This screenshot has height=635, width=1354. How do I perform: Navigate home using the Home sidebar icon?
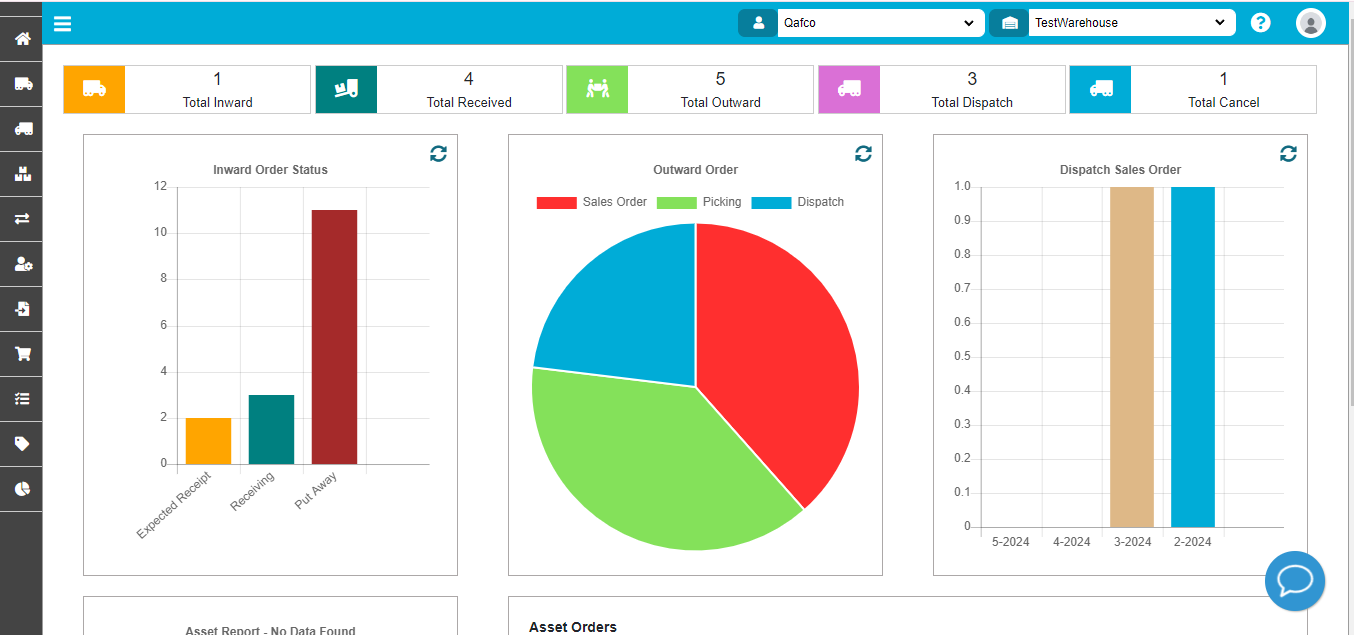pos(22,38)
